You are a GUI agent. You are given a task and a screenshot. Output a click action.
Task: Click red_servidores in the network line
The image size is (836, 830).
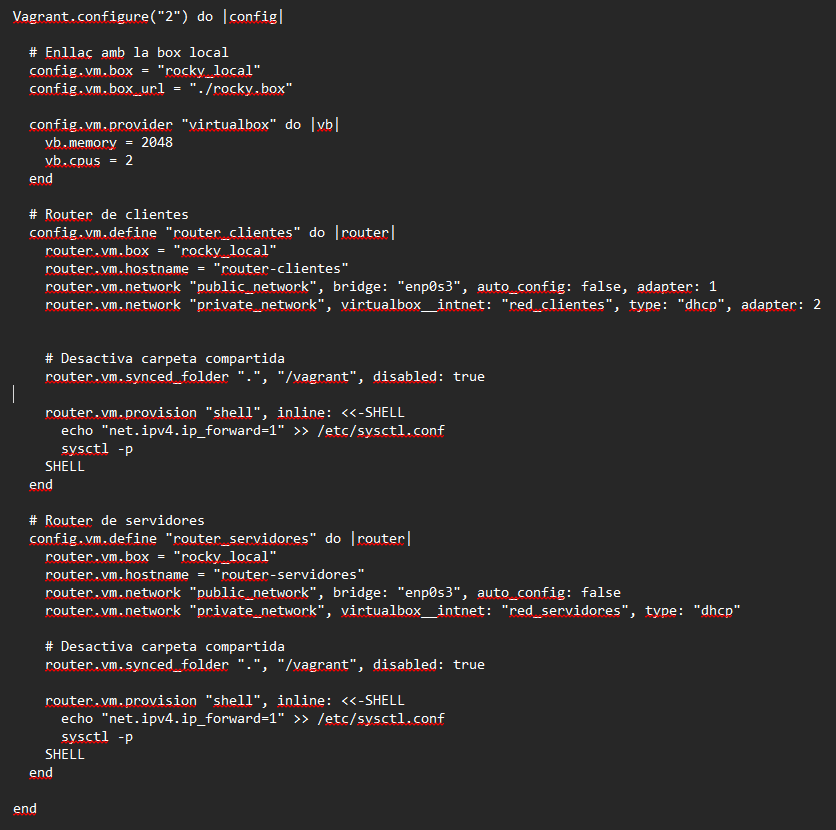pos(565,610)
